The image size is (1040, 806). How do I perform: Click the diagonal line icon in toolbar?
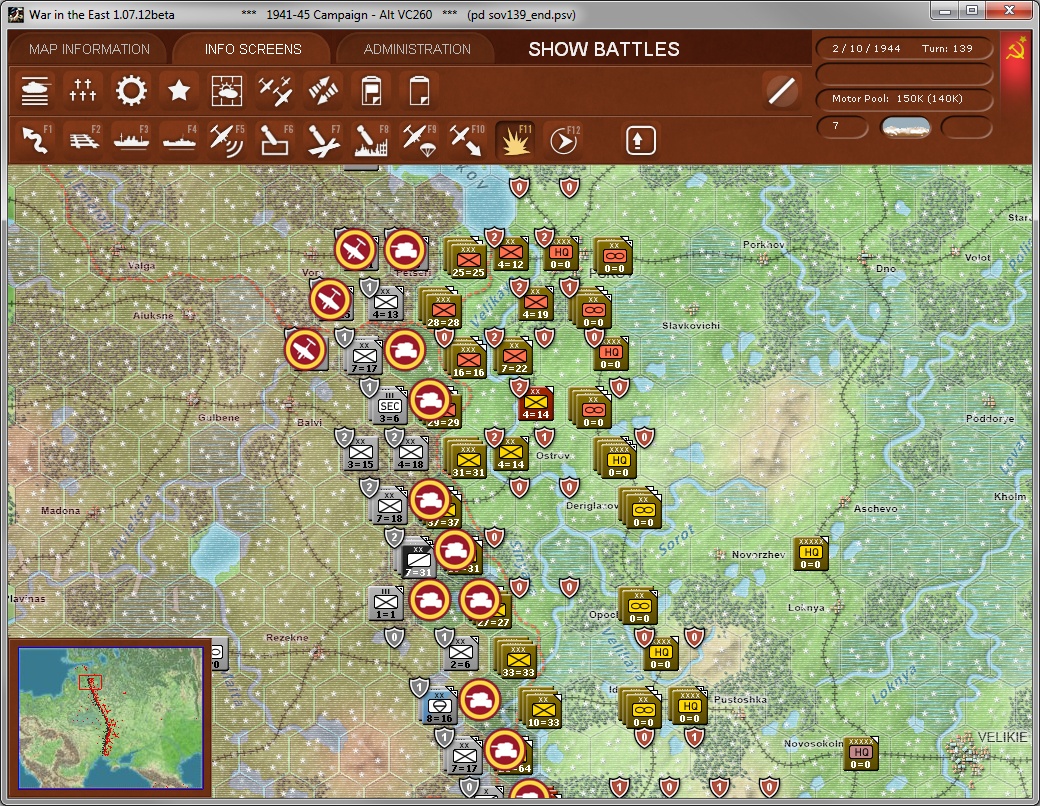pos(781,91)
